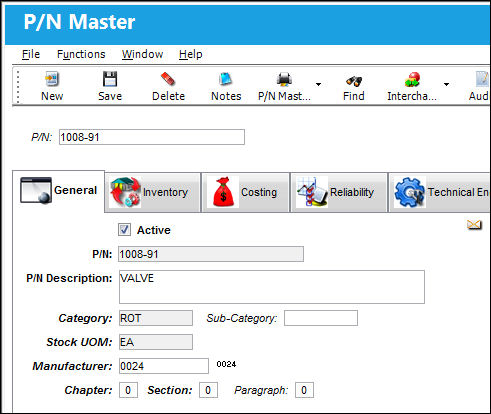491x414 pixels.
Task: Click the Sub-Category: label
Action: tap(242, 318)
